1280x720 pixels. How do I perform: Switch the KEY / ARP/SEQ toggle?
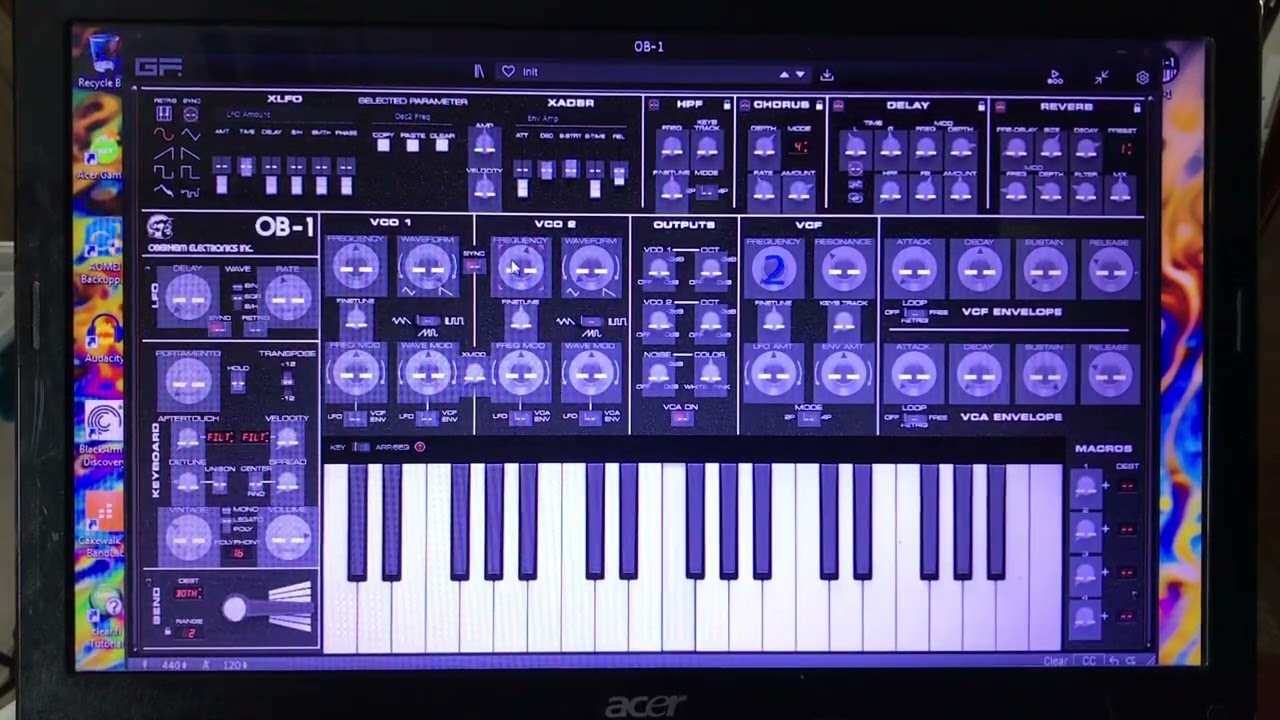pos(360,447)
